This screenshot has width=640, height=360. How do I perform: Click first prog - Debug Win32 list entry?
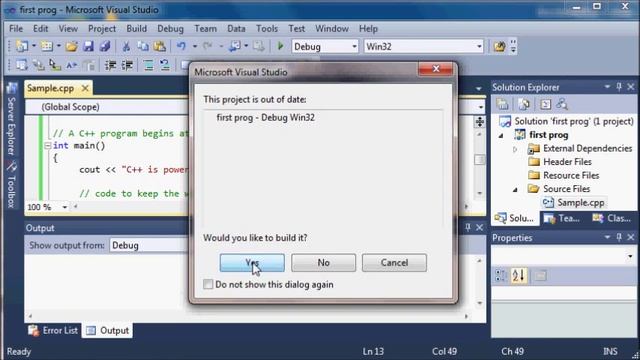point(266,118)
